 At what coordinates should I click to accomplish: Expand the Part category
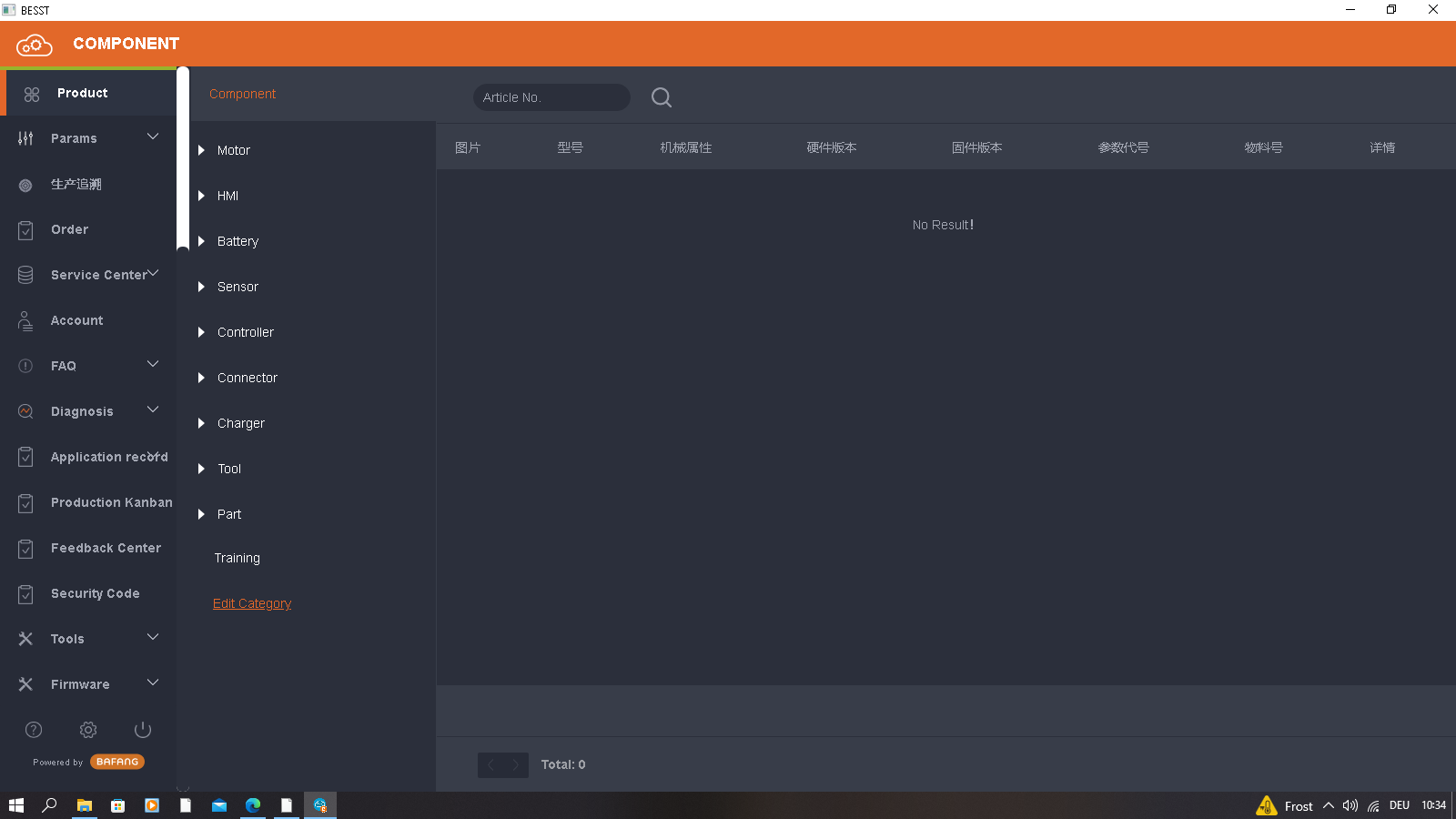pos(201,514)
